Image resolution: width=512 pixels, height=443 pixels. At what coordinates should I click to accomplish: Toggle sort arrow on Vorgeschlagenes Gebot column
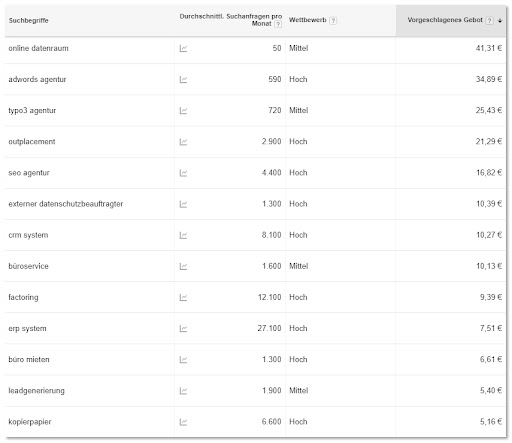pyautogui.click(x=500, y=21)
